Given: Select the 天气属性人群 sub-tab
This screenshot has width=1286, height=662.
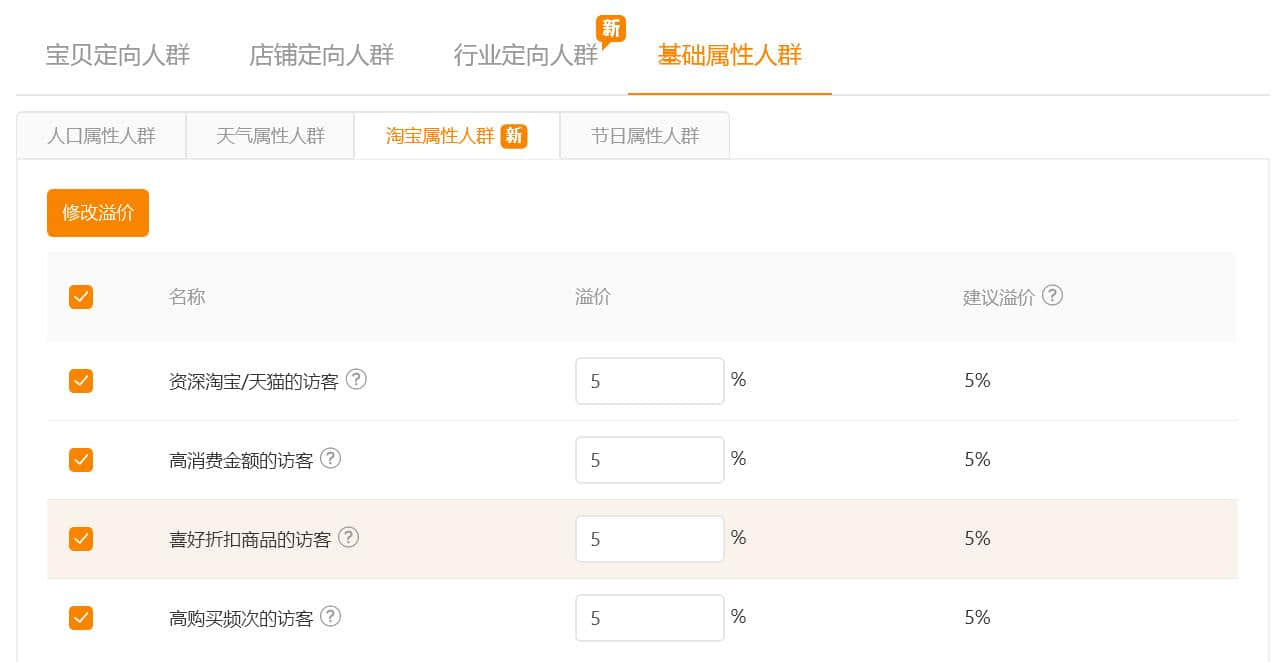Looking at the screenshot, I should 270,136.
